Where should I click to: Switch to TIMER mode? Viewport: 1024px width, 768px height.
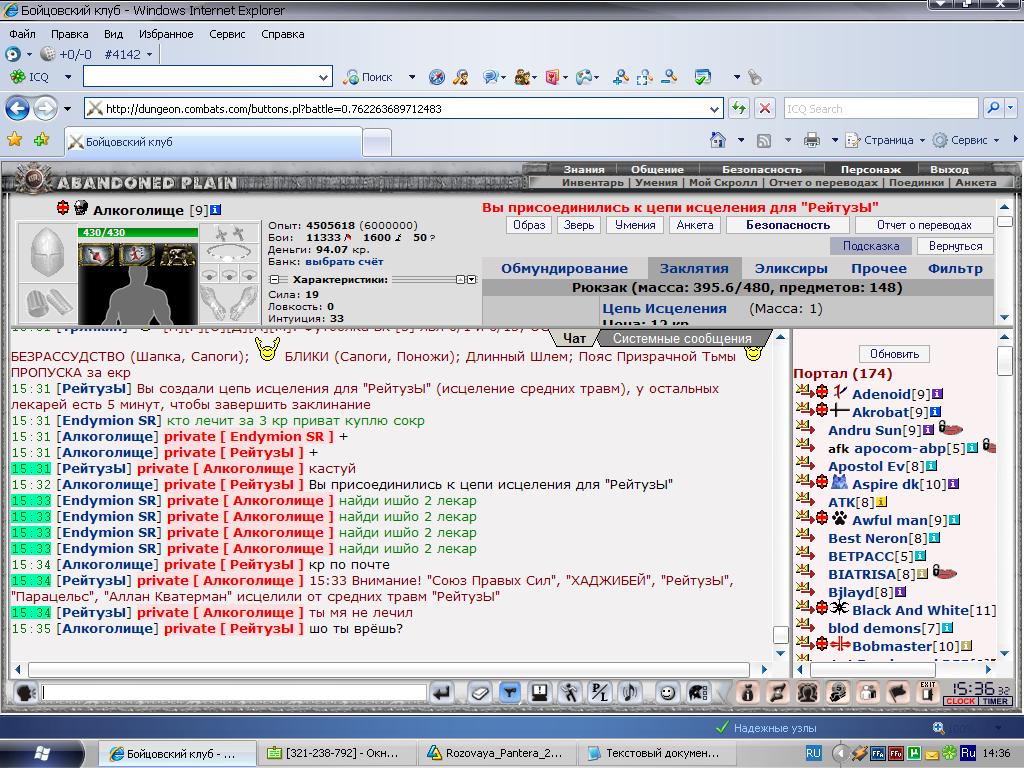click(x=995, y=701)
